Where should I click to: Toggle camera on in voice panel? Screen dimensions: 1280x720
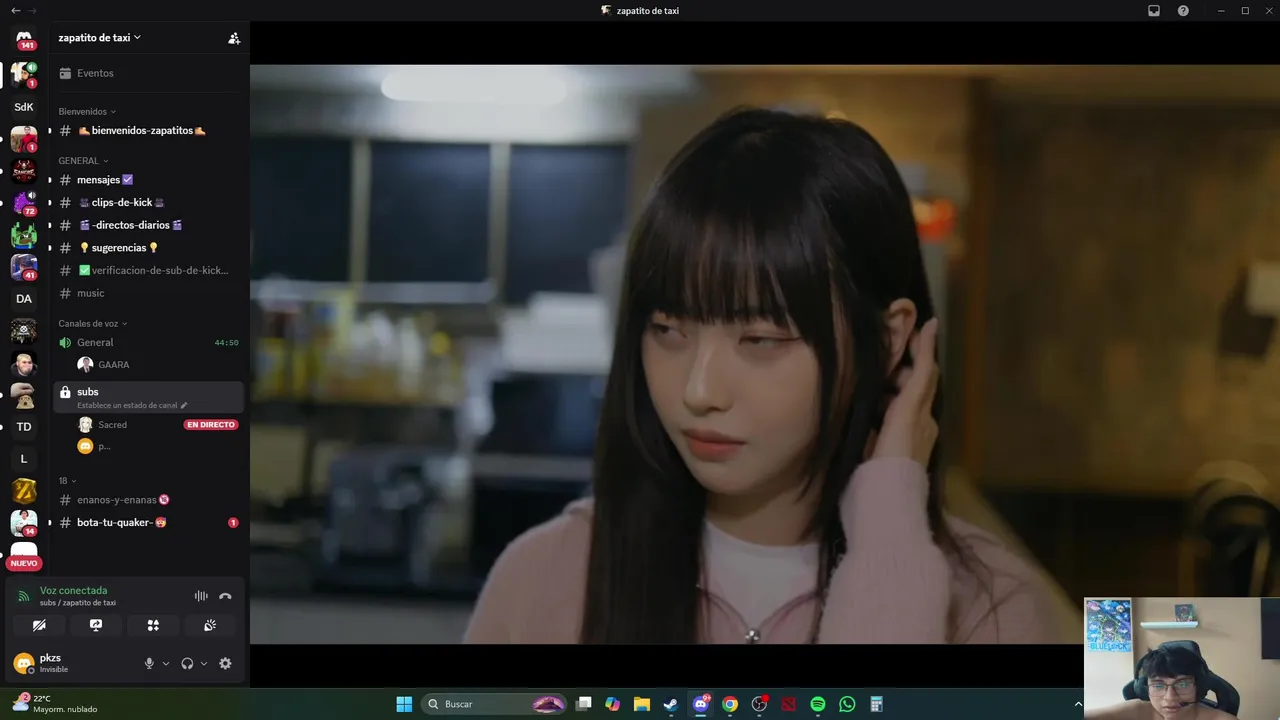click(x=39, y=625)
